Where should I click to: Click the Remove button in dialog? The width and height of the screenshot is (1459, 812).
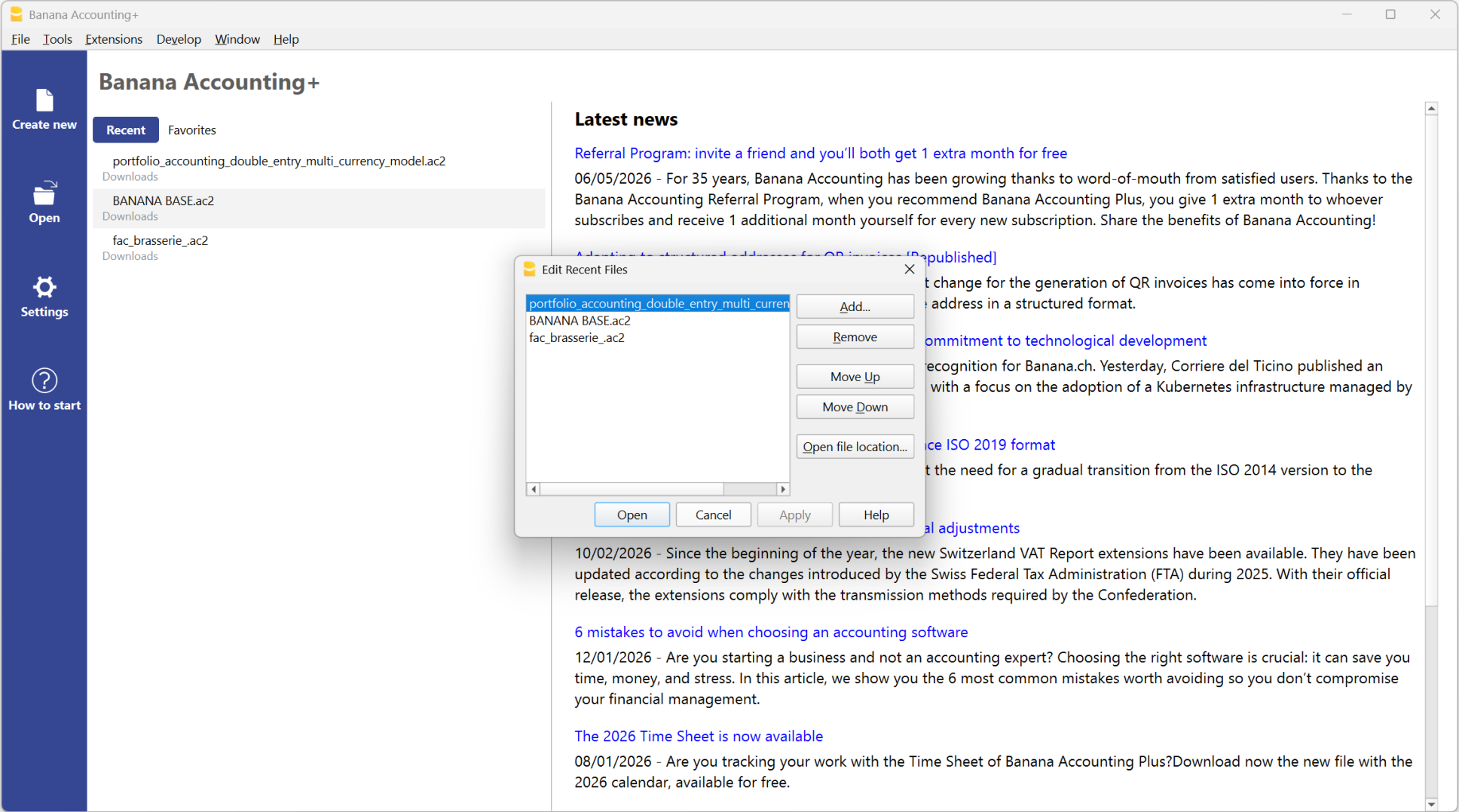click(855, 337)
